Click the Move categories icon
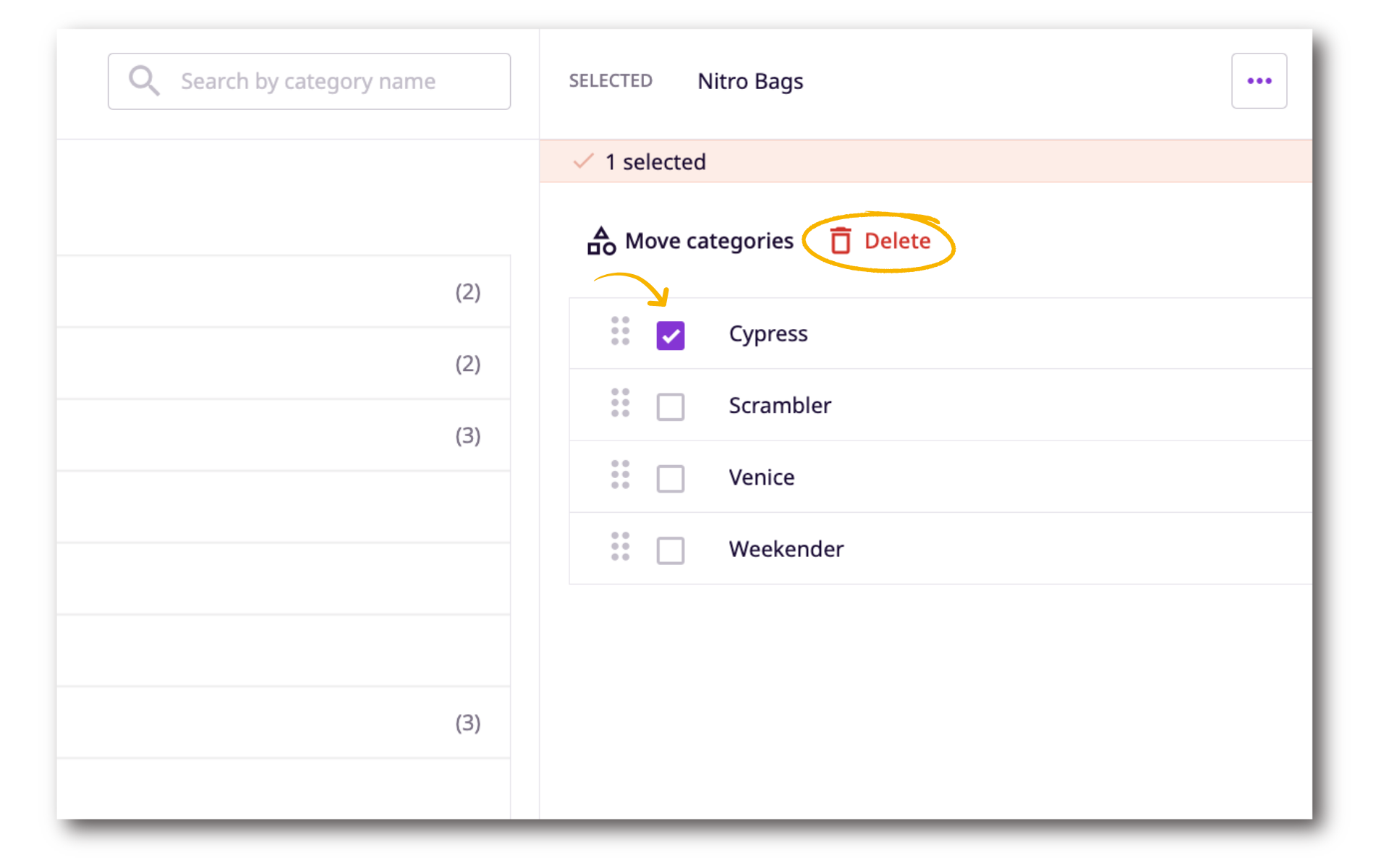The width and height of the screenshot is (1389, 868). [600, 241]
